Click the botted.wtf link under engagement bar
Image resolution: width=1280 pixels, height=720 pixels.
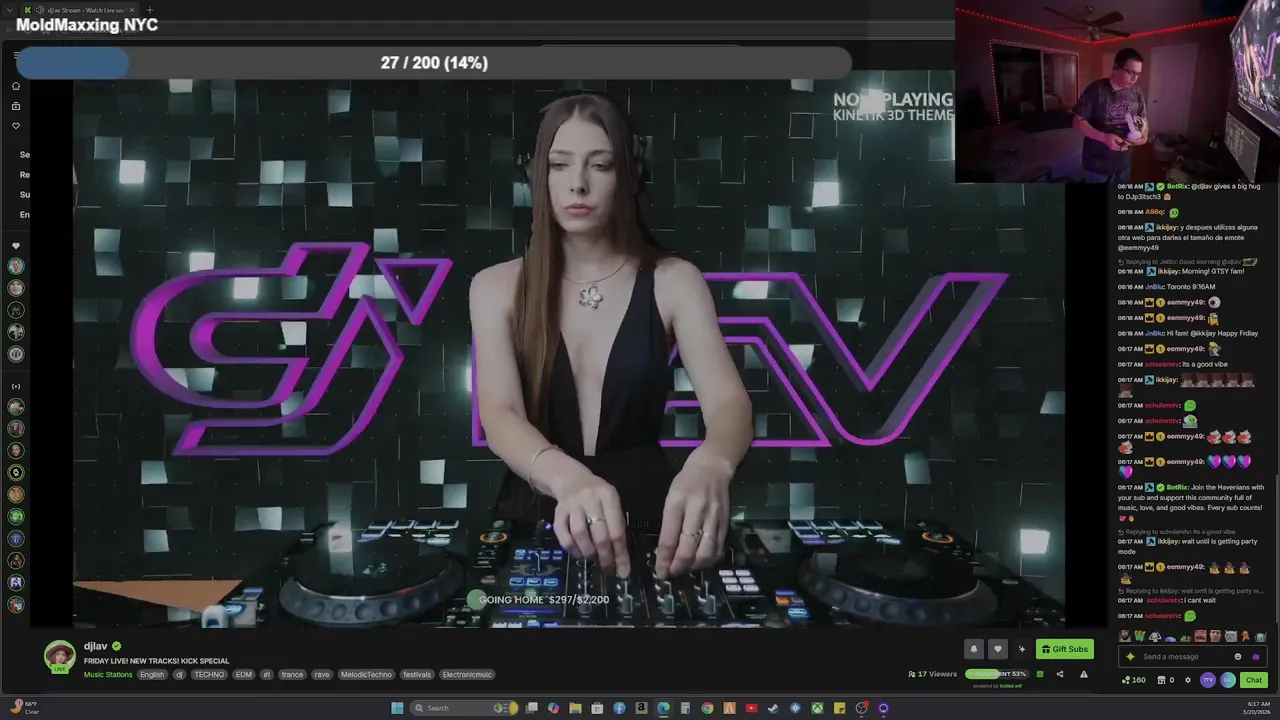tap(1010, 685)
